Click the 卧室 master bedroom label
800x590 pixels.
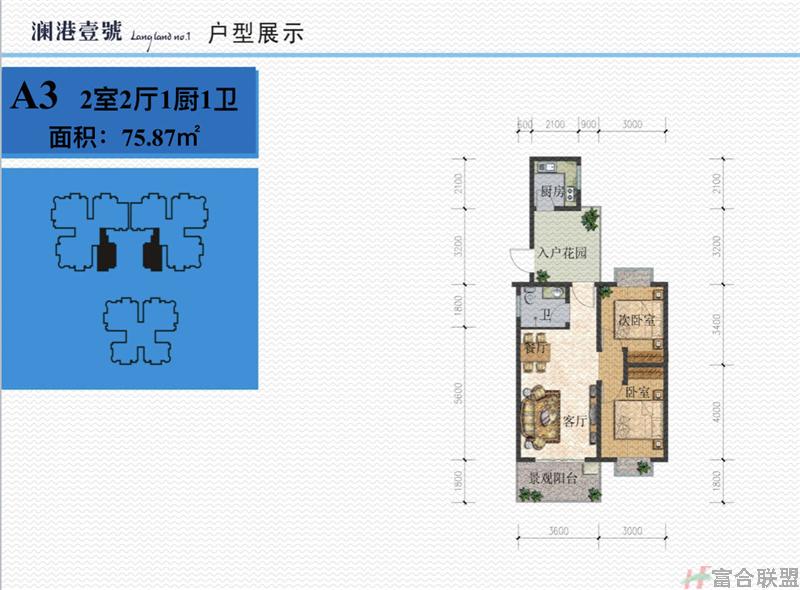[638, 392]
